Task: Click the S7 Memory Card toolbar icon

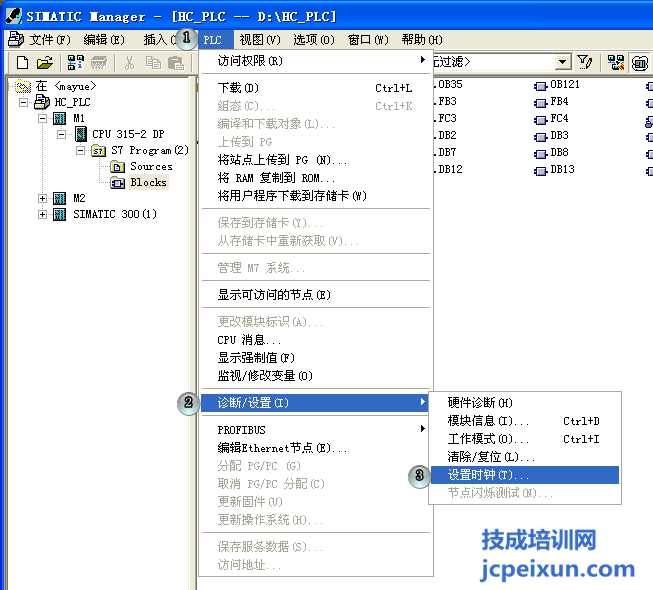Action: pyautogui.click(x=99, y=63)
